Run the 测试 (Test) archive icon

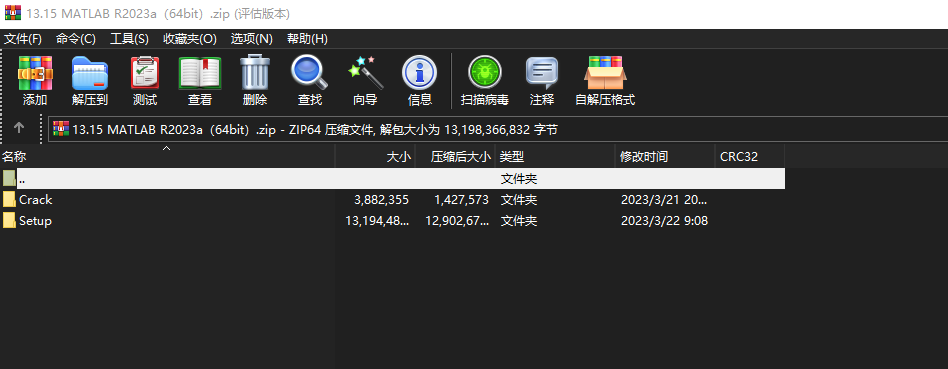145,73
